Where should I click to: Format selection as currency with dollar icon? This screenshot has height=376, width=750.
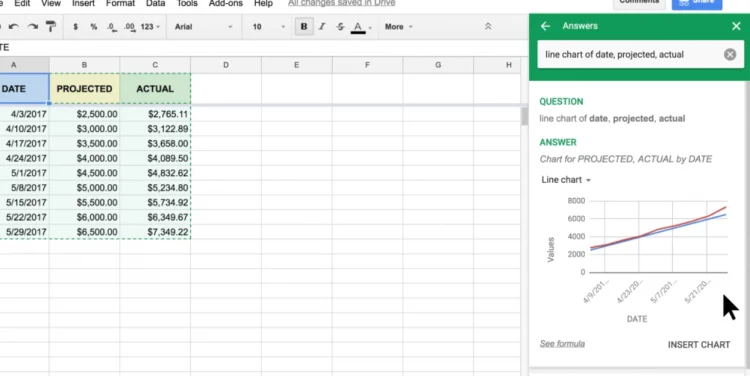click(x=75, y=27)
